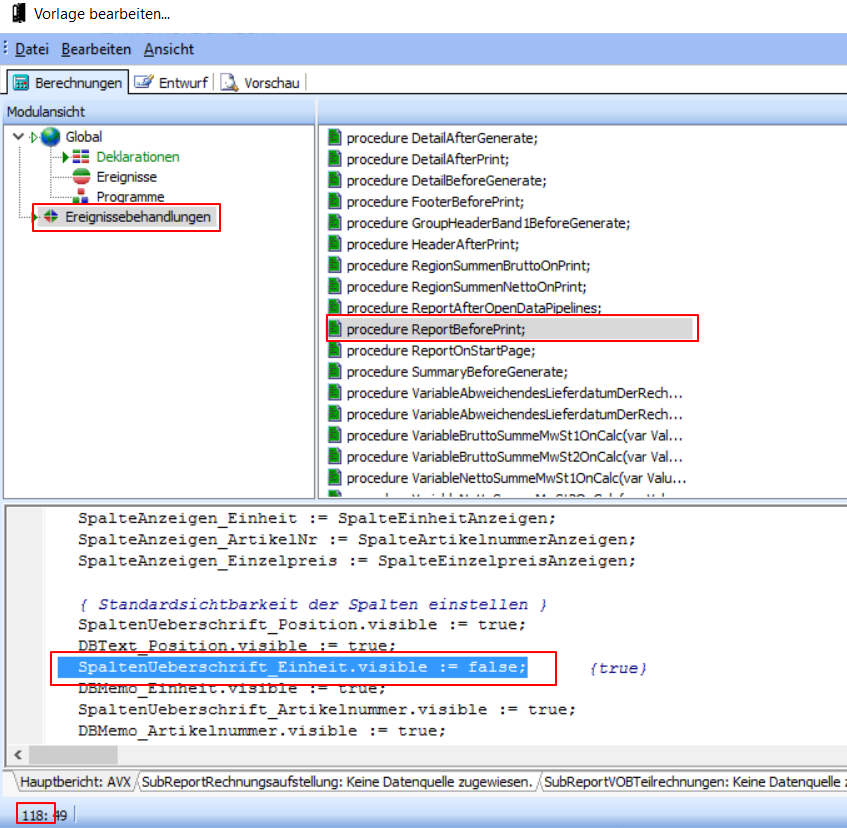Select procedure RegionSummenNettoOnPrint
Image resolution: width=847 pixels, height=828 pixels.
466,287
